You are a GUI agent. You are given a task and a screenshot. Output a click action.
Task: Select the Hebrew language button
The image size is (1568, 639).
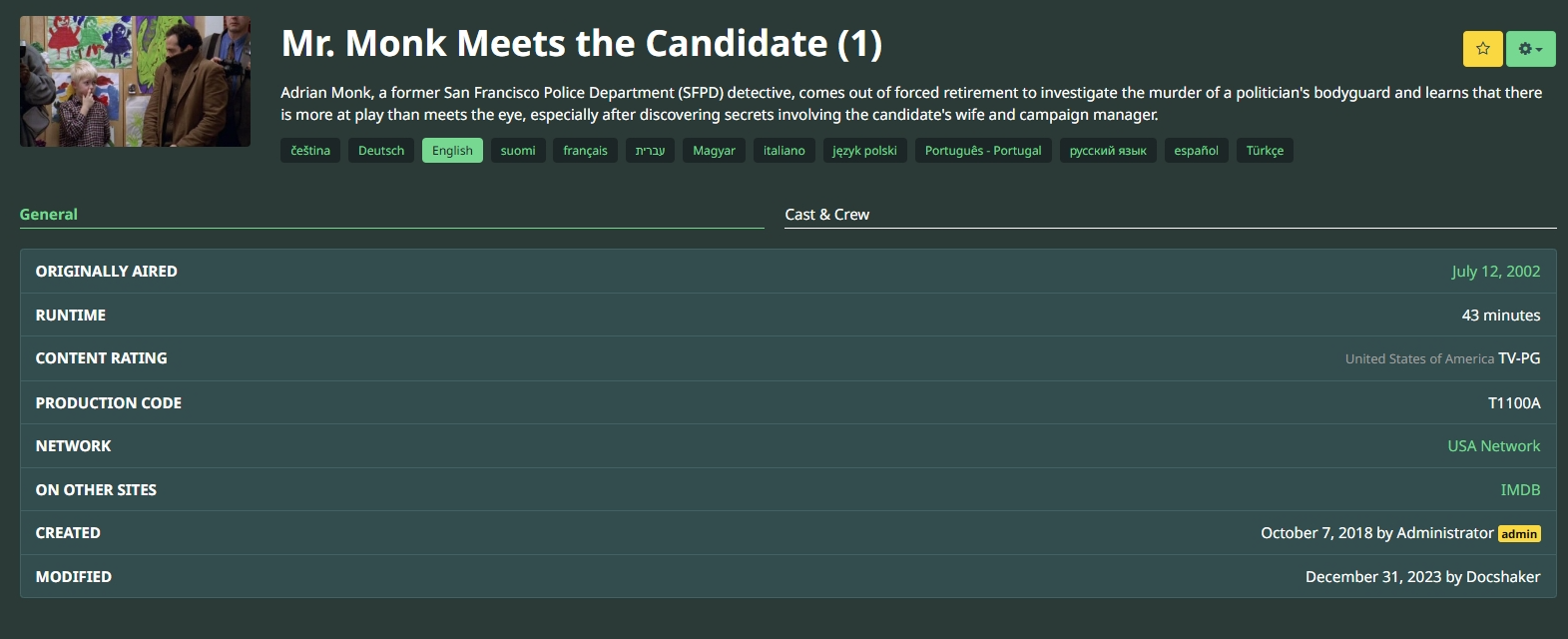[x=650, y=151]
